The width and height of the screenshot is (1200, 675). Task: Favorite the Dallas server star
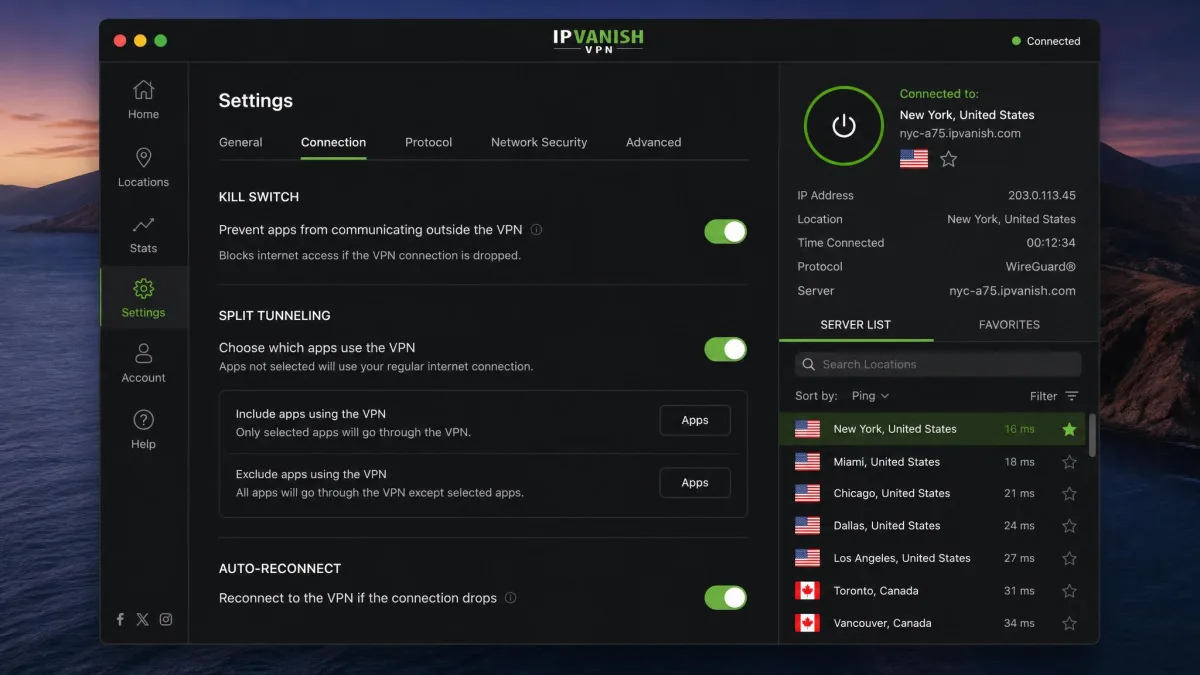click(1069, 526)
